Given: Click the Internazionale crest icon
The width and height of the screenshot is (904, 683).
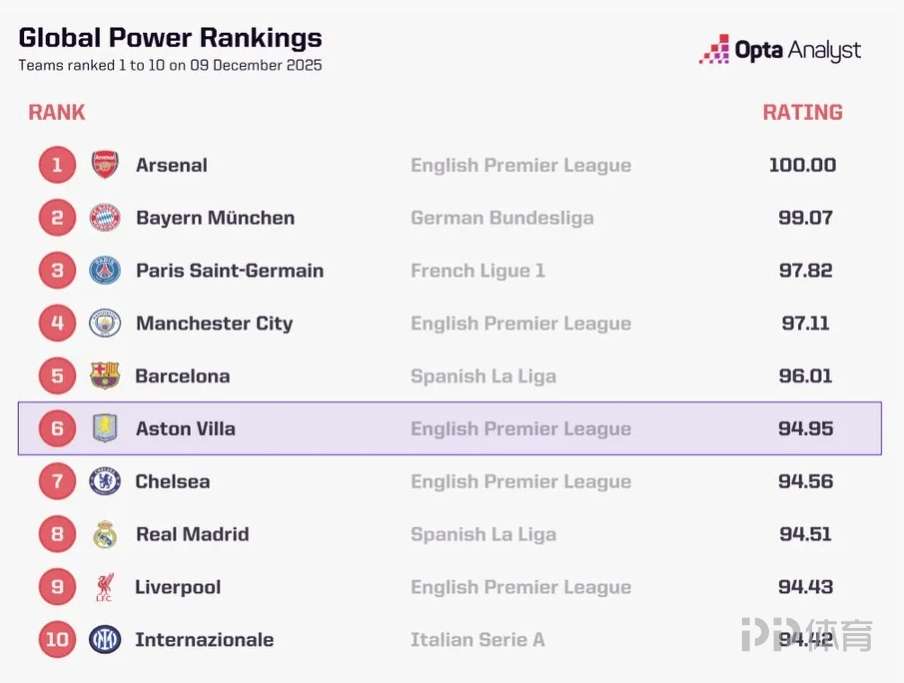Looking at the screenshot, I should [105, 639].
